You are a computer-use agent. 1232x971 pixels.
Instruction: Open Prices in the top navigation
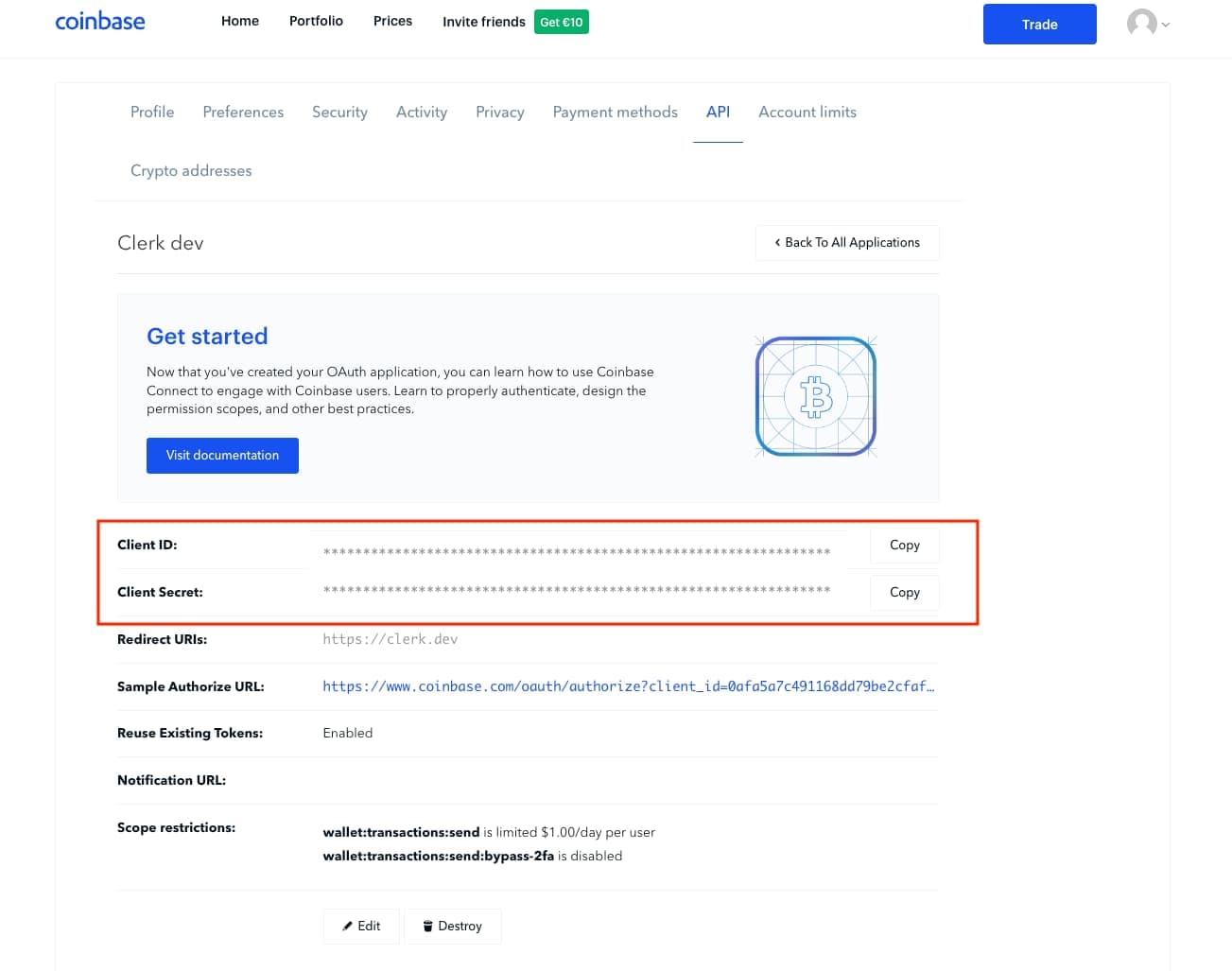392,21
